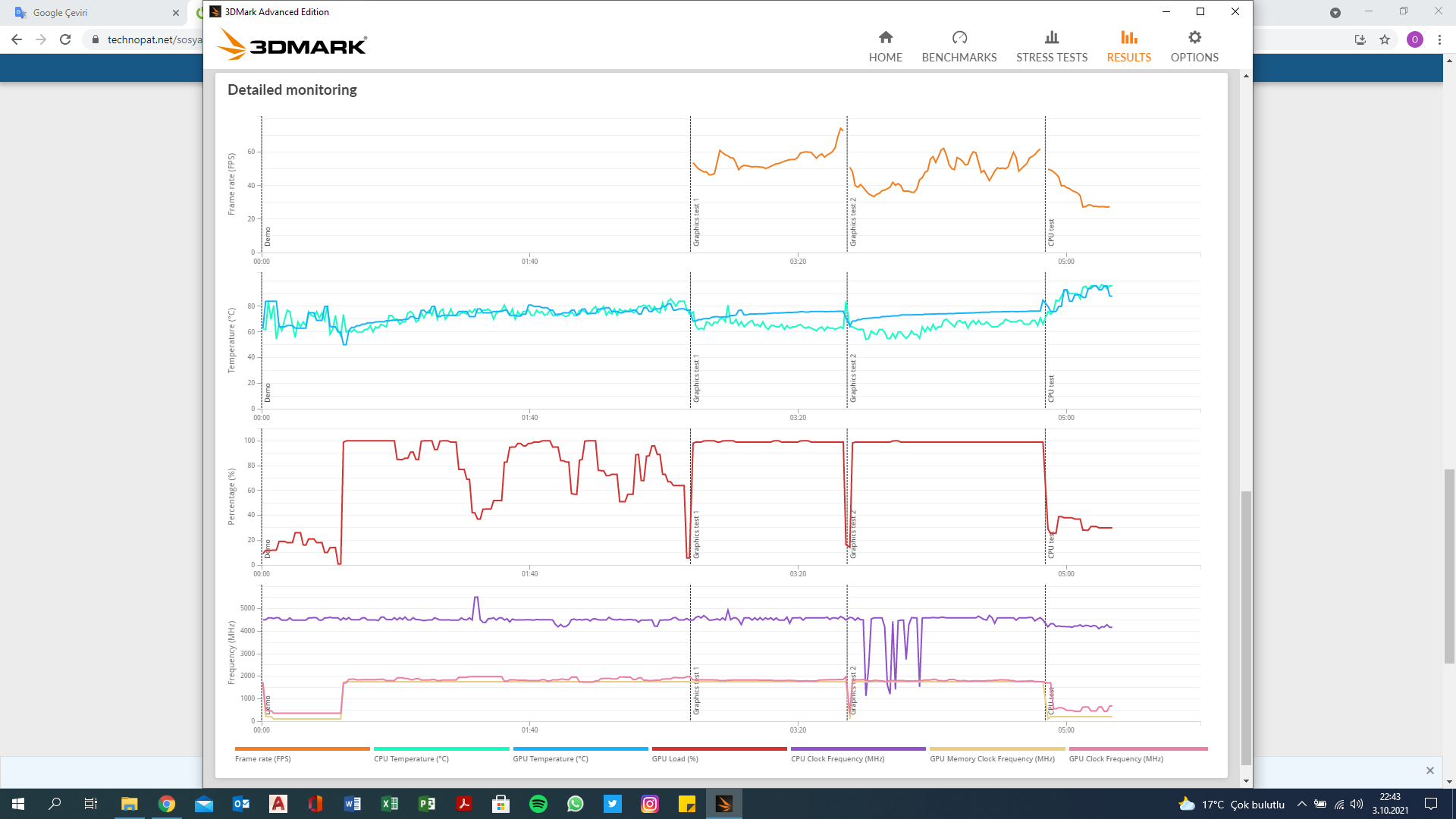Toggle Frame rate (FPS) legend series
This screenshot has height=819, width=1456.
(263, 758)
